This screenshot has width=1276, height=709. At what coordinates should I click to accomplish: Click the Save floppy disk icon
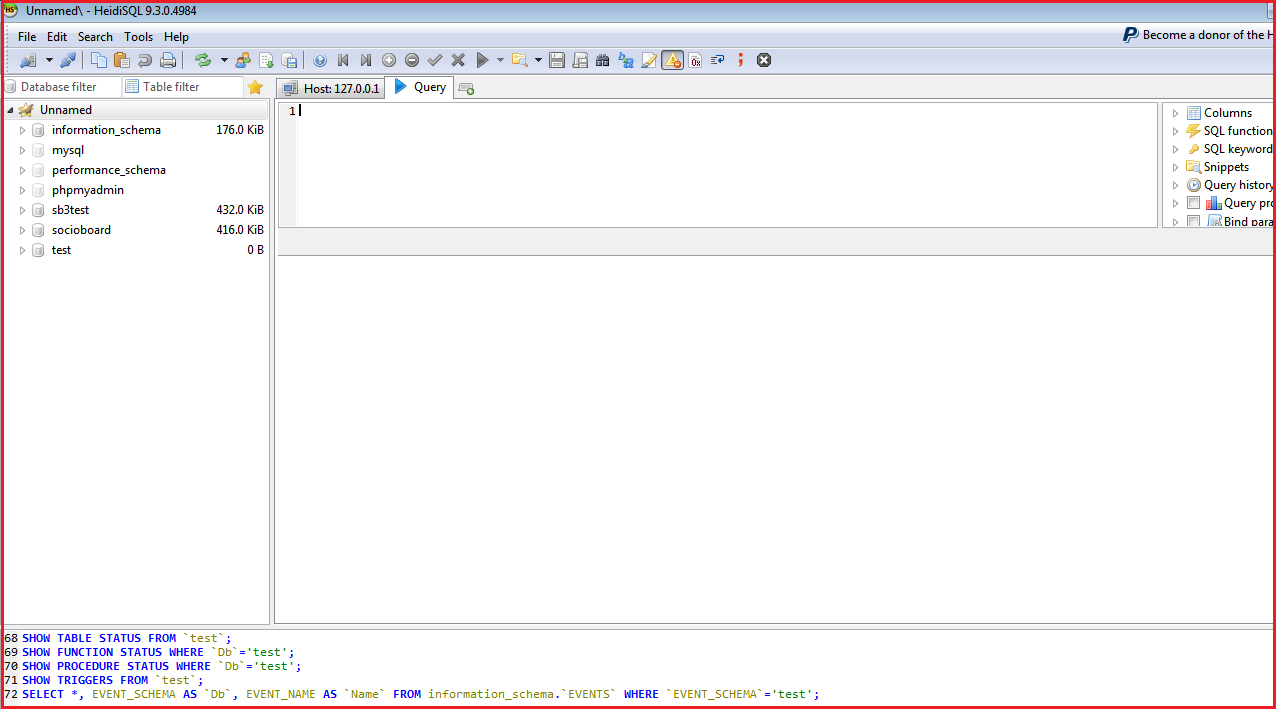[x=557, y=60]
